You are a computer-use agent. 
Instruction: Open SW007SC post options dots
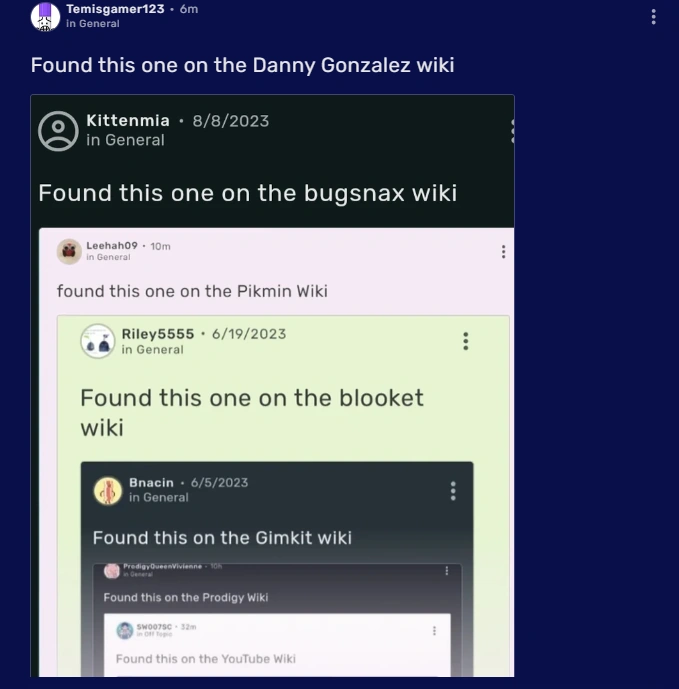click(434, 631)
